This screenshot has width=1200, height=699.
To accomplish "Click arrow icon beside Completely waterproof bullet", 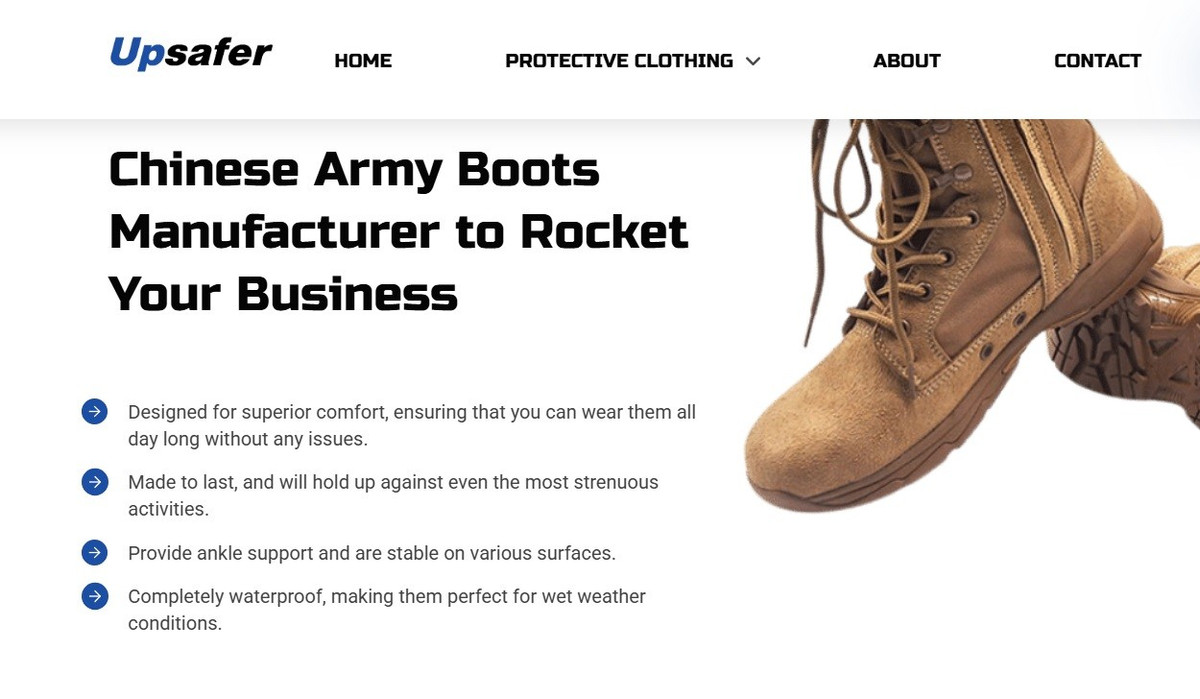I will click(x=94, y=596).
